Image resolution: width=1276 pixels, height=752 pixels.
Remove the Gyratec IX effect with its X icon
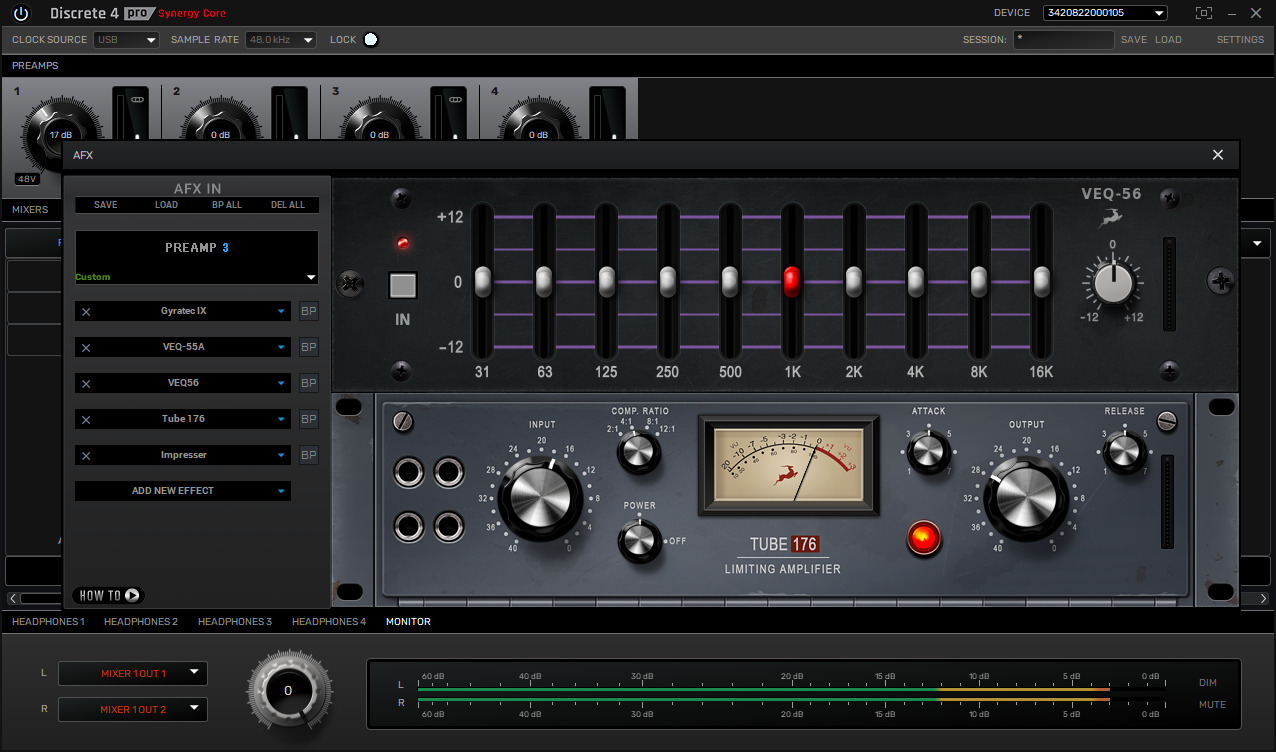pos(87,311)
